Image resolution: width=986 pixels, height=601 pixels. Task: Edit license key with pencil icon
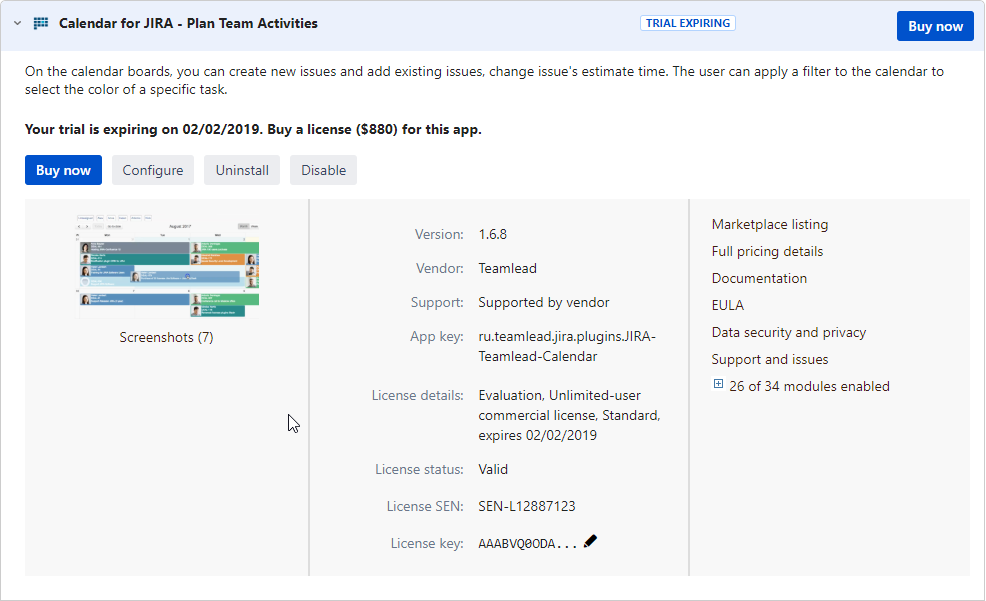590,541
